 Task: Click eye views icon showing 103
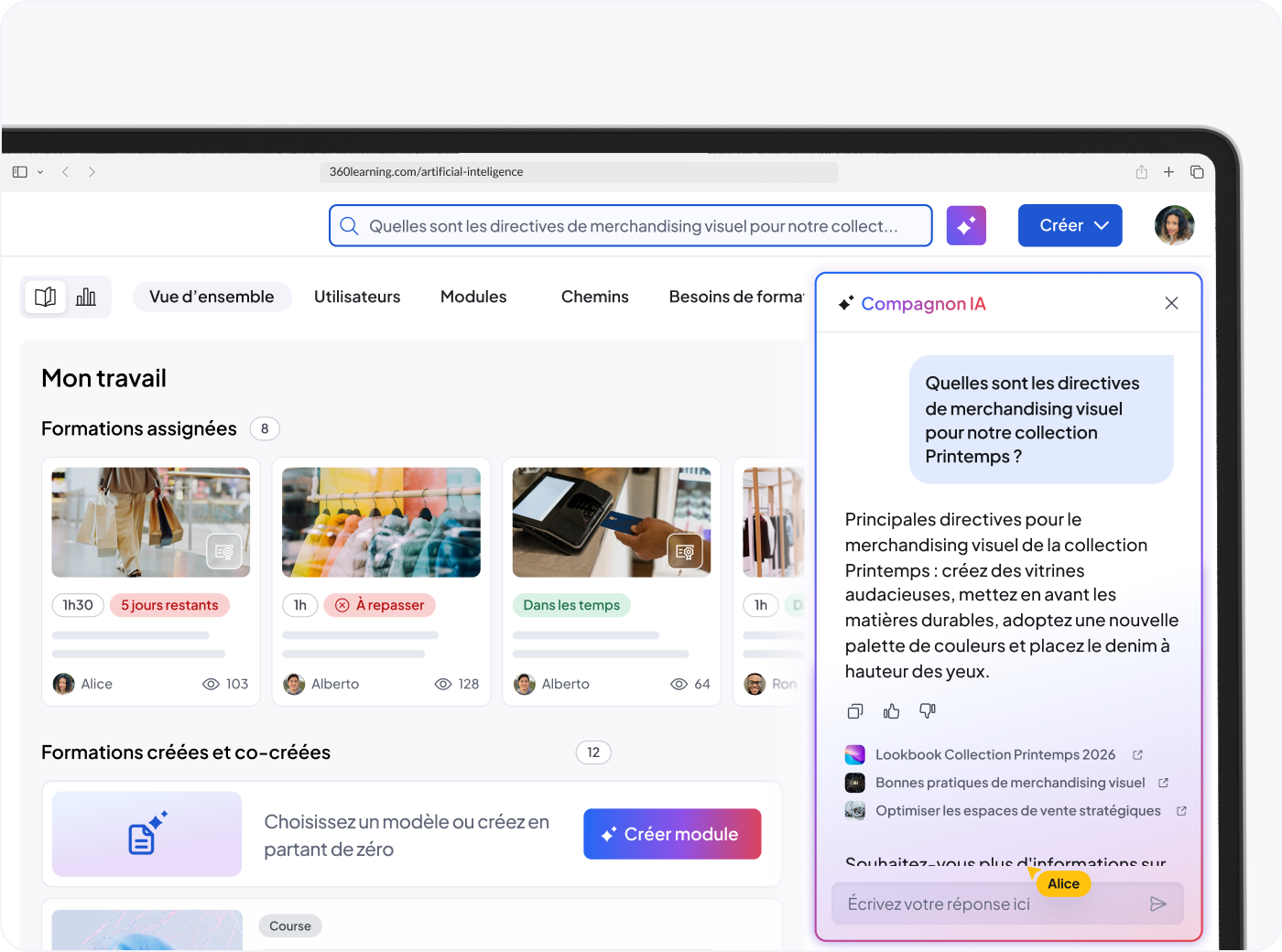(x=211, y=685)
